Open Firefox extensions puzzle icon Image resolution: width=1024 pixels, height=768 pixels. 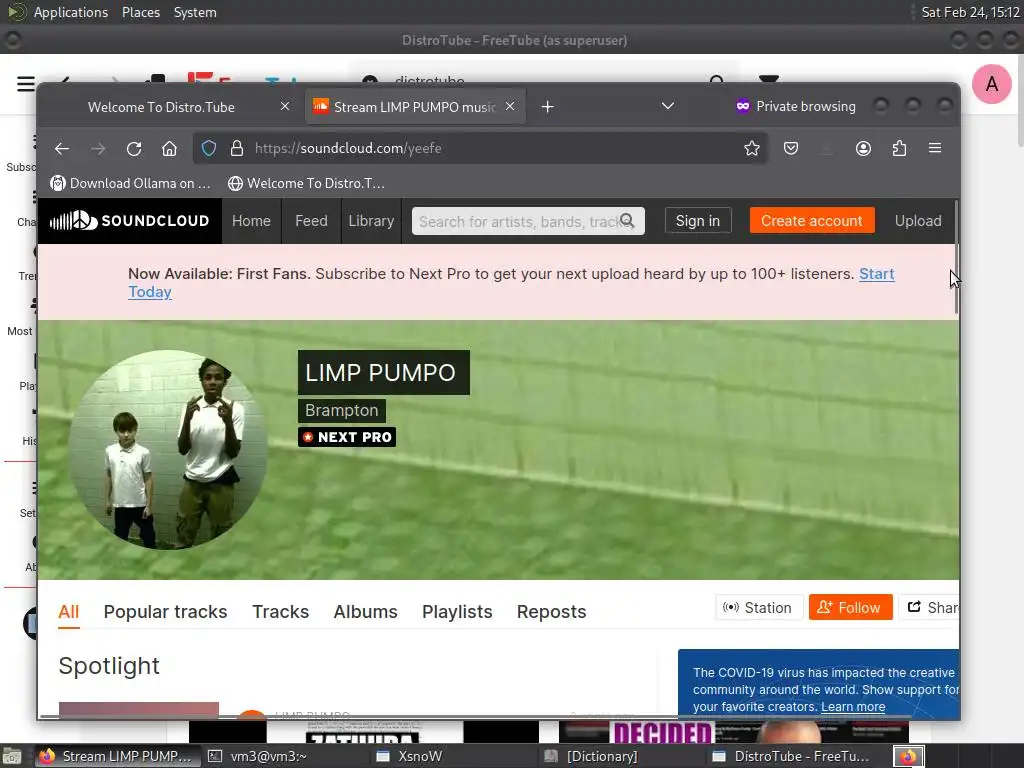[899, 148]
